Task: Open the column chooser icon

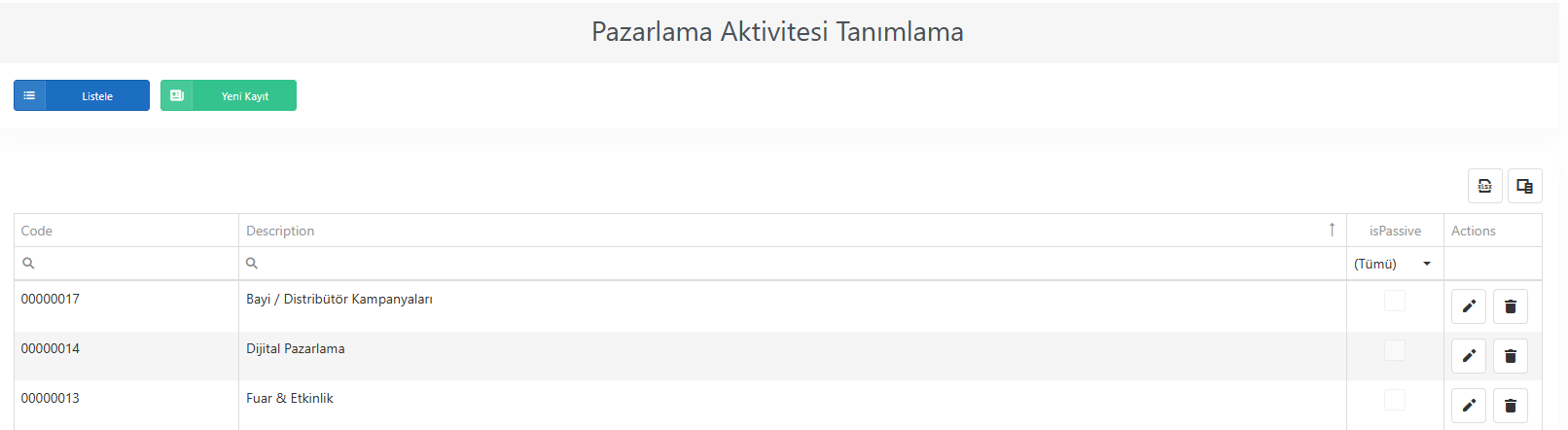Action: click(1524, 186)
